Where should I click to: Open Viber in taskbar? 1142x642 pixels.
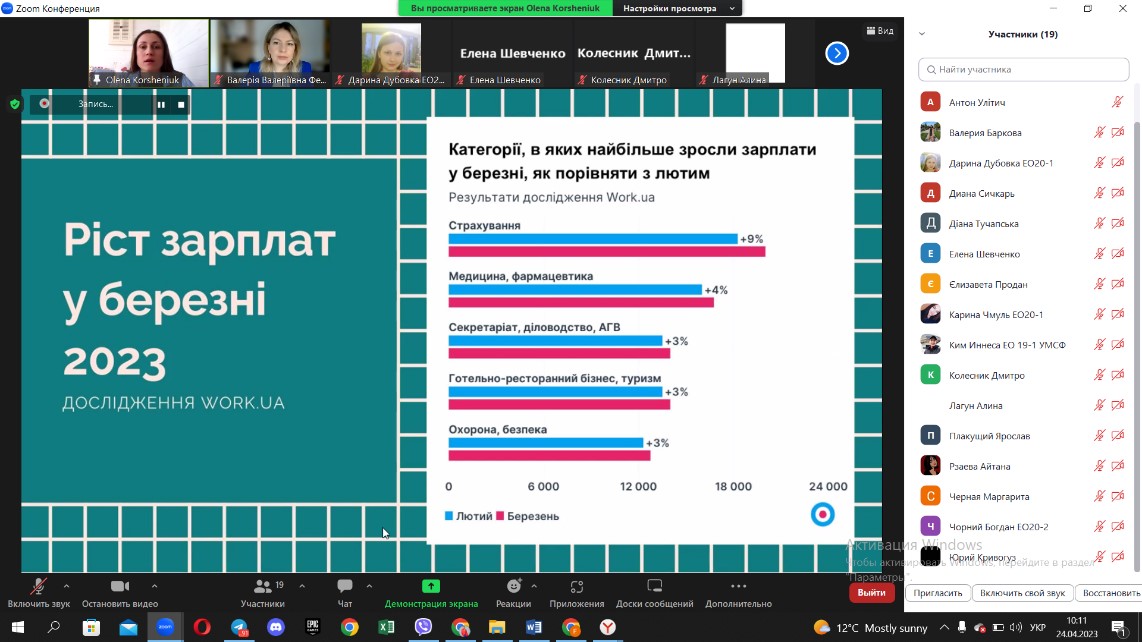coord(423,627)
